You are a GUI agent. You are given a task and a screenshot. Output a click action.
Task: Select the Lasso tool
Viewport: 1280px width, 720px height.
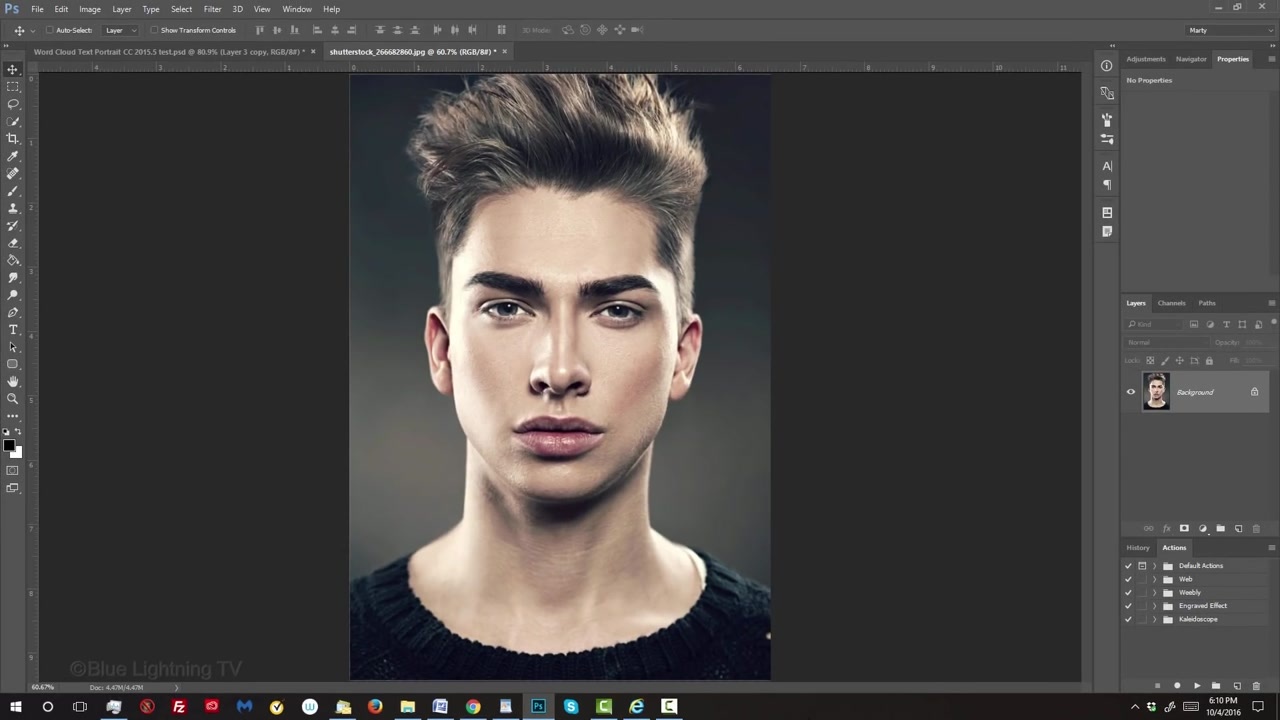[x=13, y=104]
